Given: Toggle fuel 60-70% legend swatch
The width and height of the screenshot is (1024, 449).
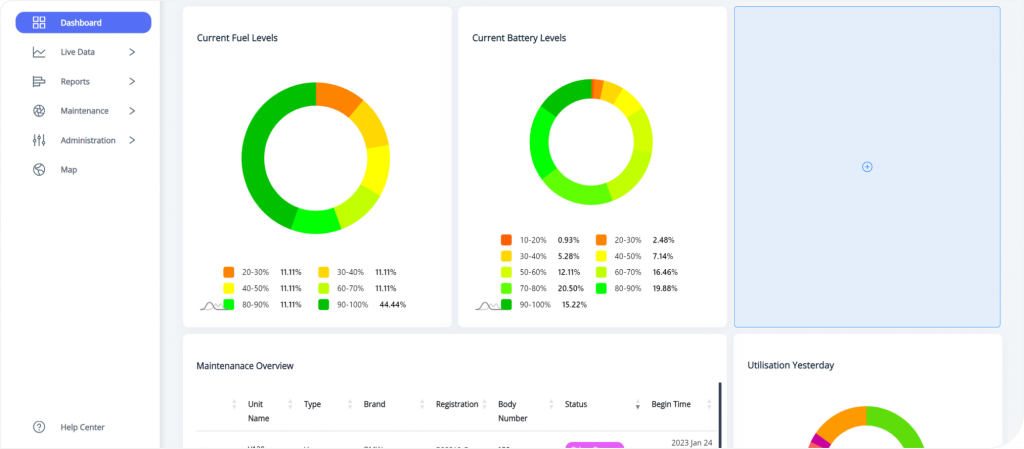Looking at the screenshot, I should [324, 288].
